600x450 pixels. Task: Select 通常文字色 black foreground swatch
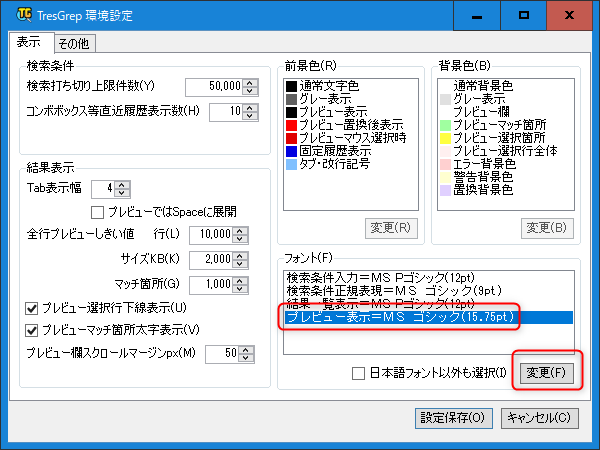291,87
